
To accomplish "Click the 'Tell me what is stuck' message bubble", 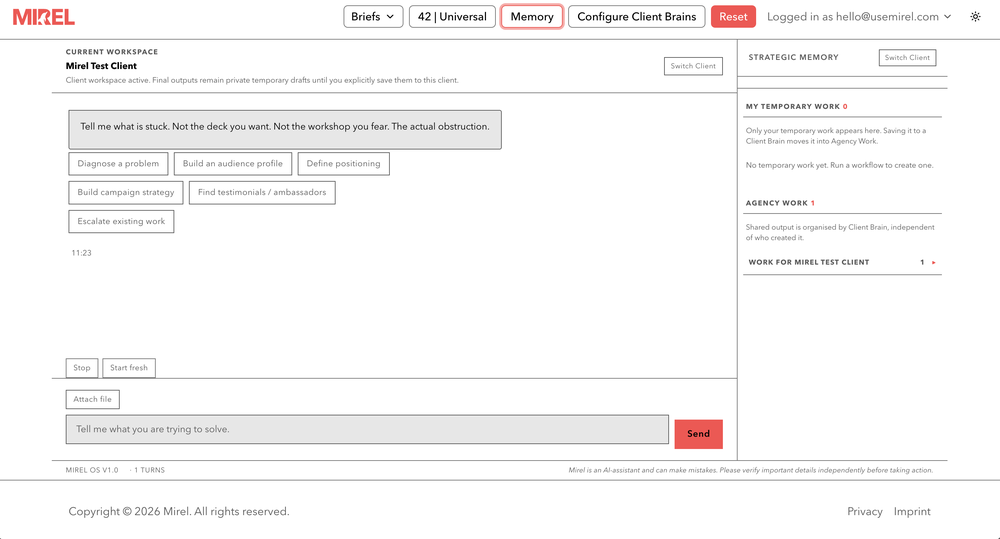I will coord(285,129).
